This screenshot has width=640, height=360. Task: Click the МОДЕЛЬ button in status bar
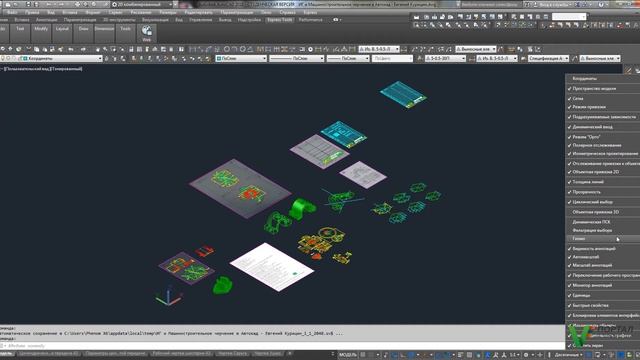348,355
